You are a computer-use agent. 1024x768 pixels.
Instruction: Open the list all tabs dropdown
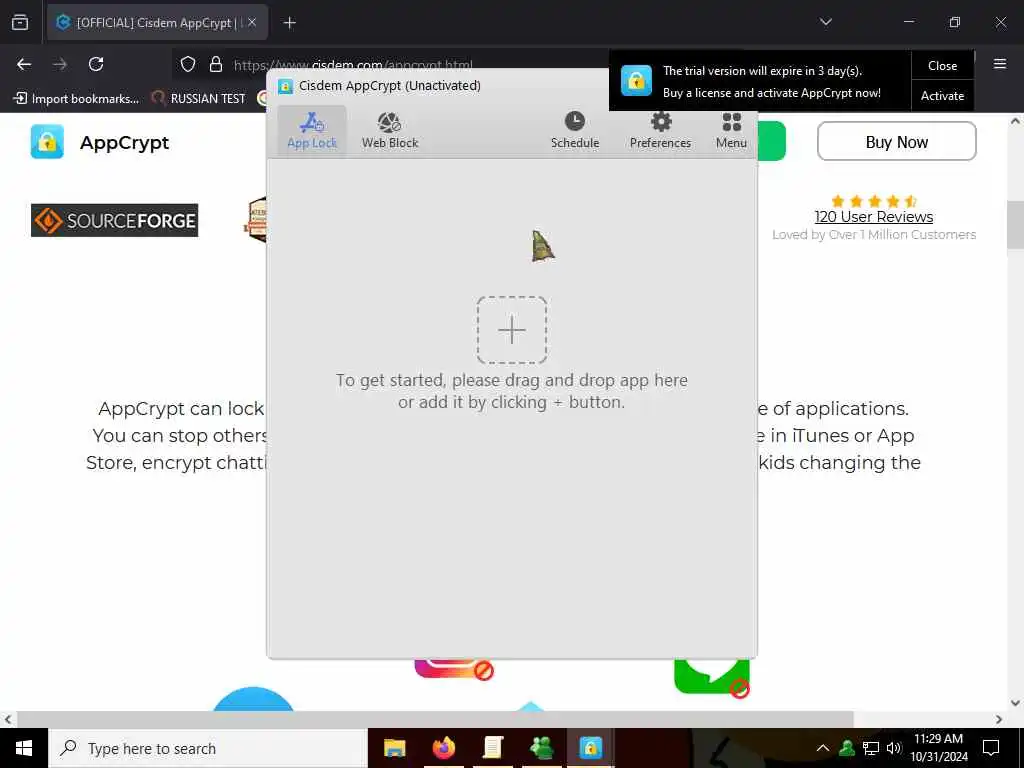(825, 22)
